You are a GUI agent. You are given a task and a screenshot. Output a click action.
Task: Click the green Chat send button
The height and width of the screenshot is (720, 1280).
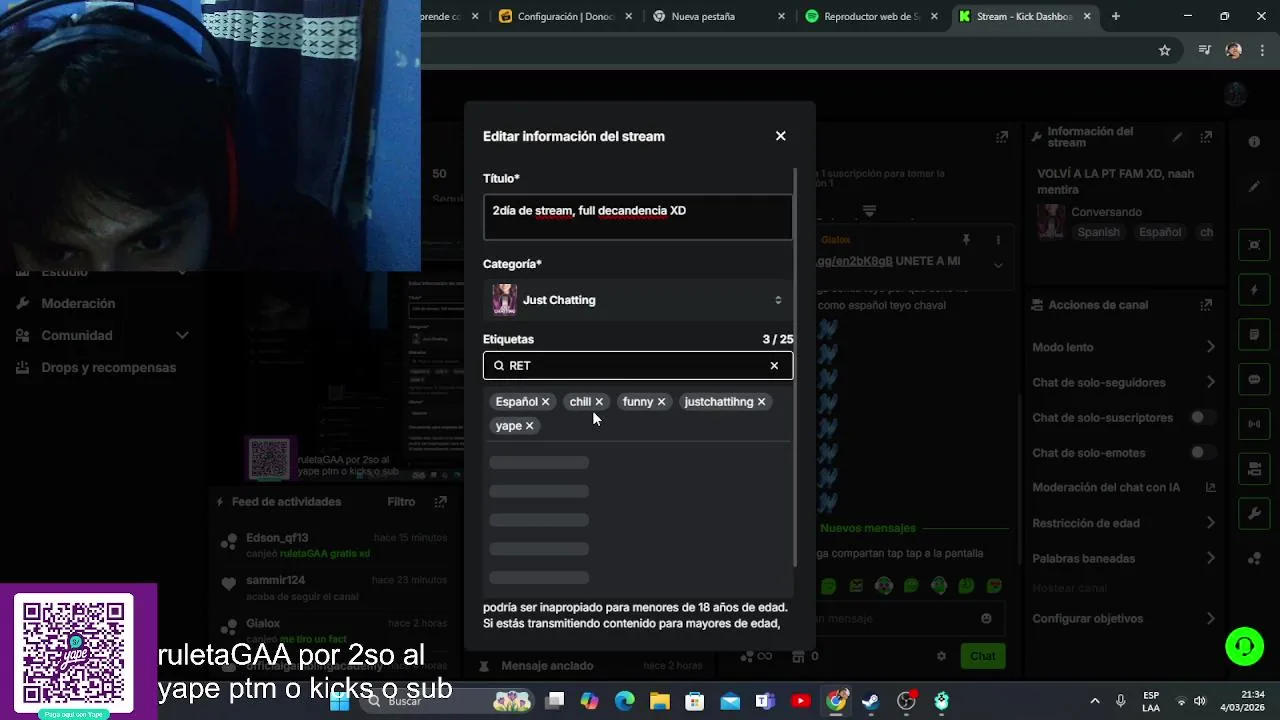click(983, 656)
